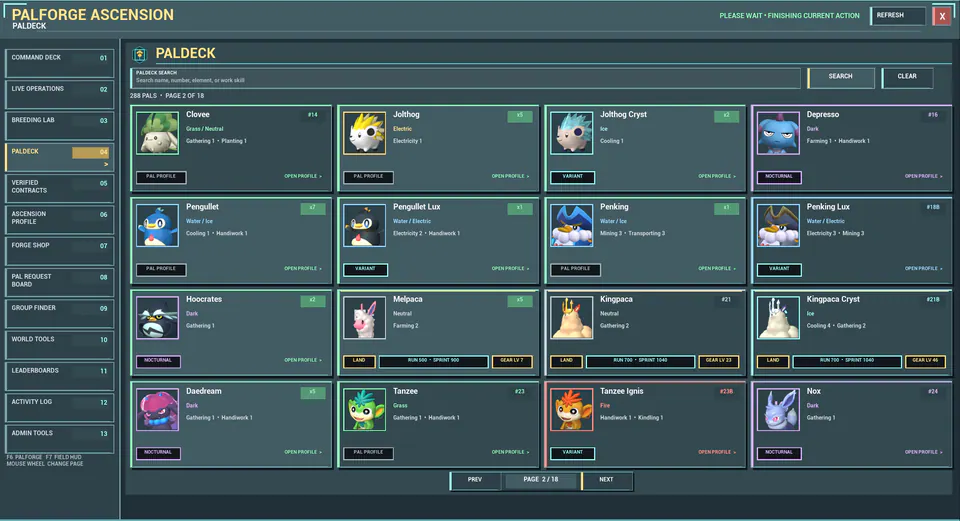The height and width of the screenshot is (521, 960).
Task: Open the Activity Log section
Action: pos(59,407)
